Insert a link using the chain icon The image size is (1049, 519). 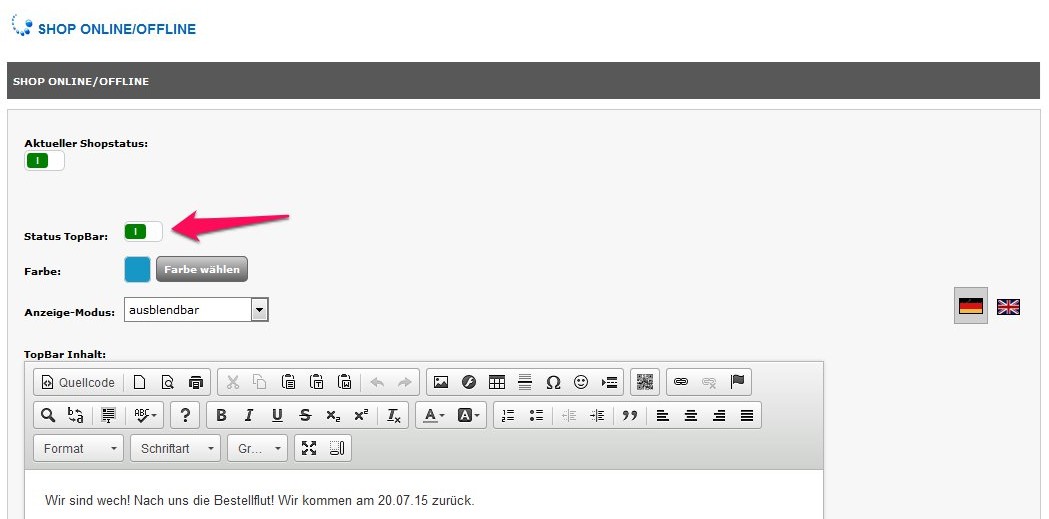681,382
